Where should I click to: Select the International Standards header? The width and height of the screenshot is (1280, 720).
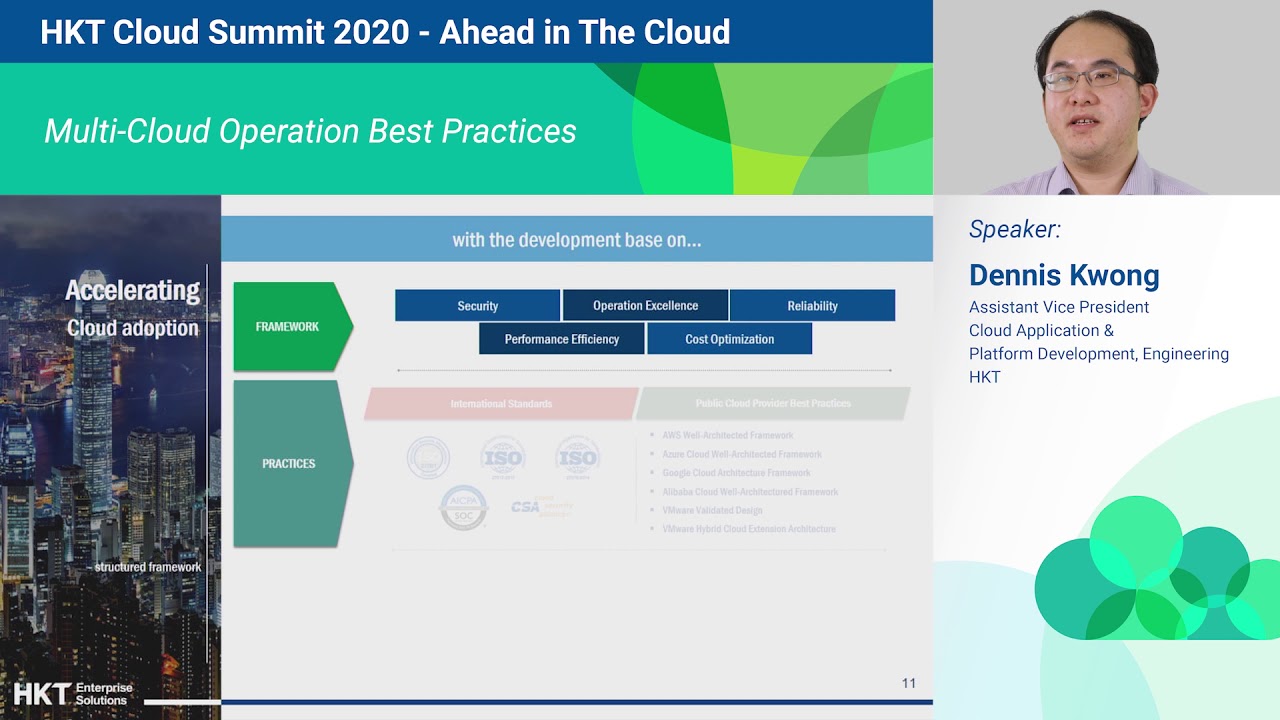tap(501, 404)
